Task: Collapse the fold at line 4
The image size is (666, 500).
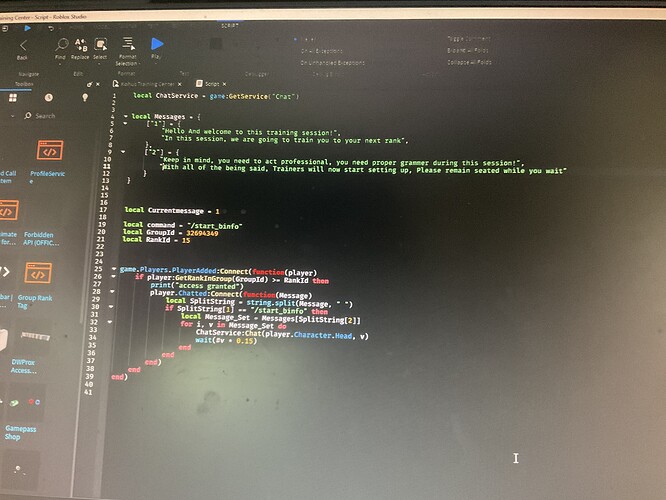Action: pyautogui.click(x=126, y=116)
